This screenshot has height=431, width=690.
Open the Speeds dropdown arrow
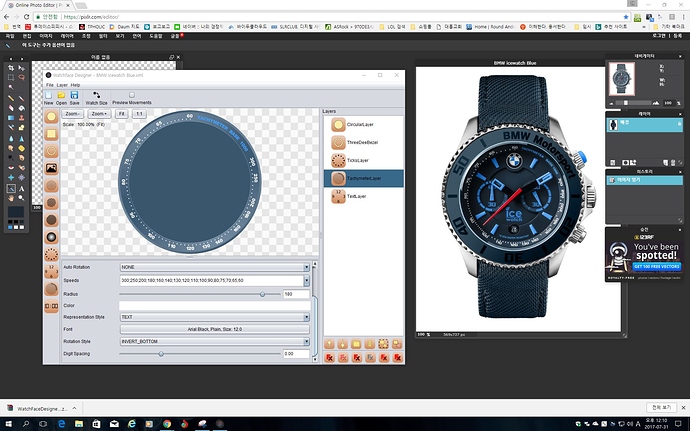(x=306, y=280)
